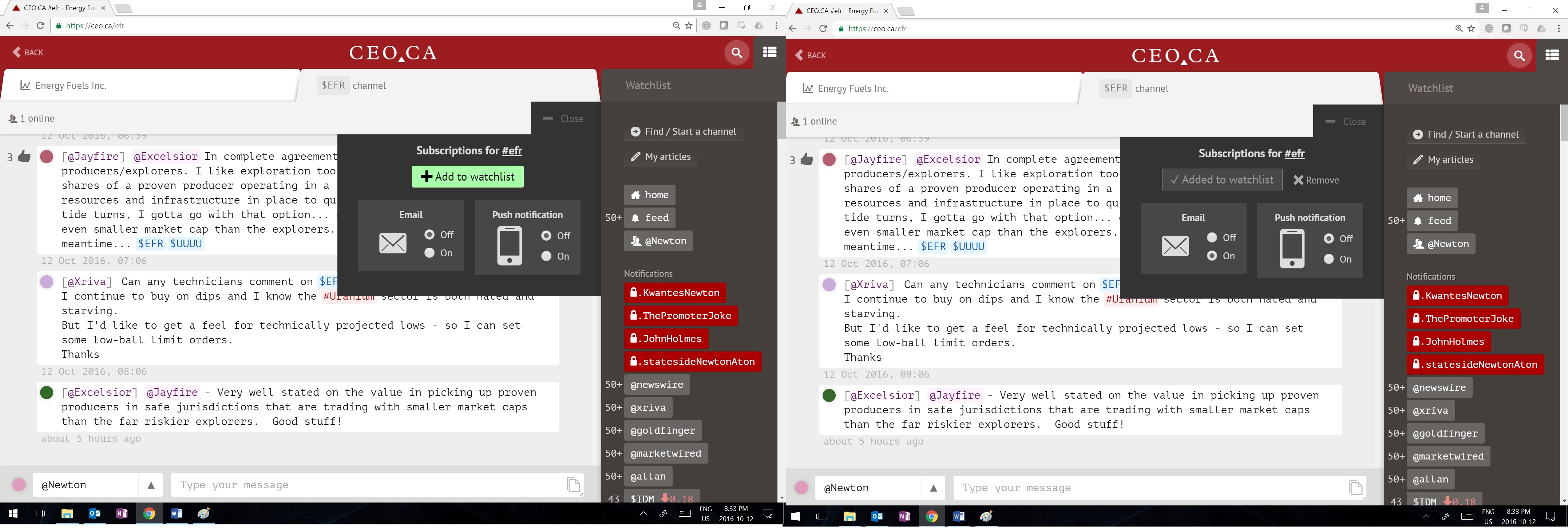Open the list menu icon in right window header
1568x528 pixels.
[x=1552, y=55]
